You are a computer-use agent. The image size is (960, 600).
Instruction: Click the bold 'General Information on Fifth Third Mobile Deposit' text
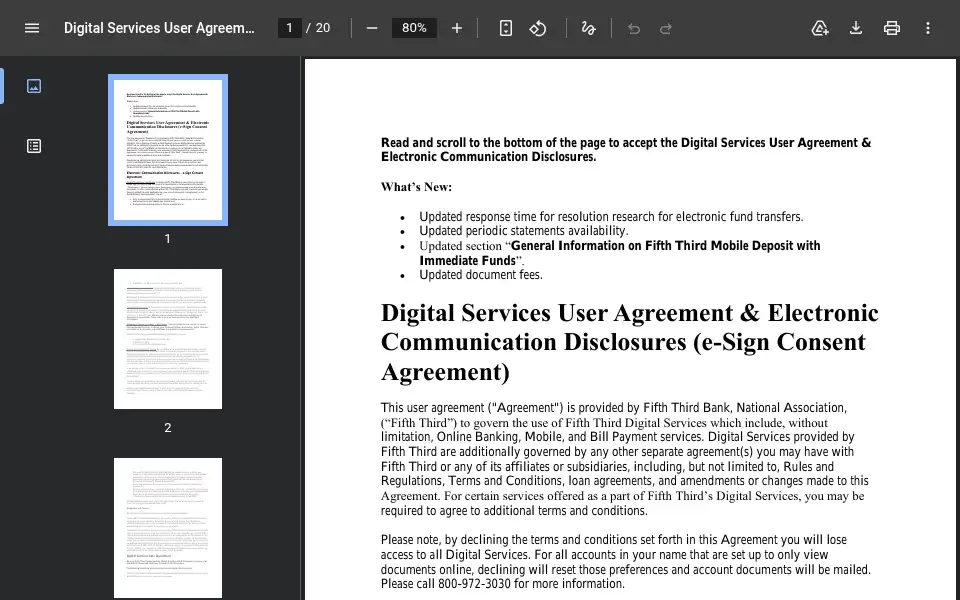pos(620,253)
